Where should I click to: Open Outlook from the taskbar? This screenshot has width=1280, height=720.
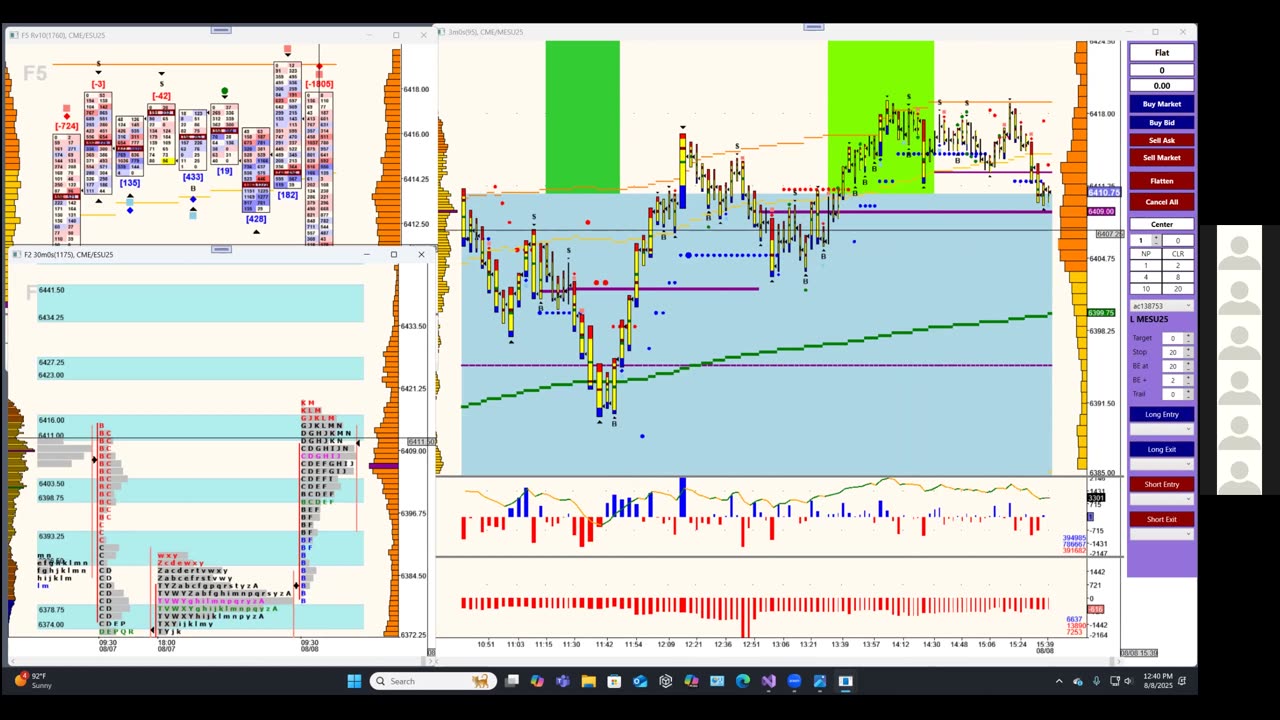click(x=640, y=681)
